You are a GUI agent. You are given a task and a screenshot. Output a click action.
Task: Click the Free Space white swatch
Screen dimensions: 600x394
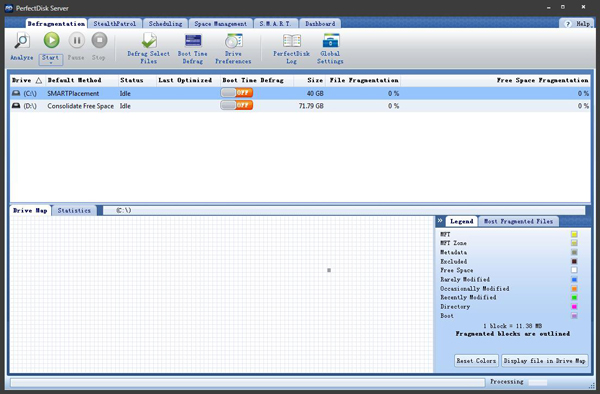click(x=574, y=270)
